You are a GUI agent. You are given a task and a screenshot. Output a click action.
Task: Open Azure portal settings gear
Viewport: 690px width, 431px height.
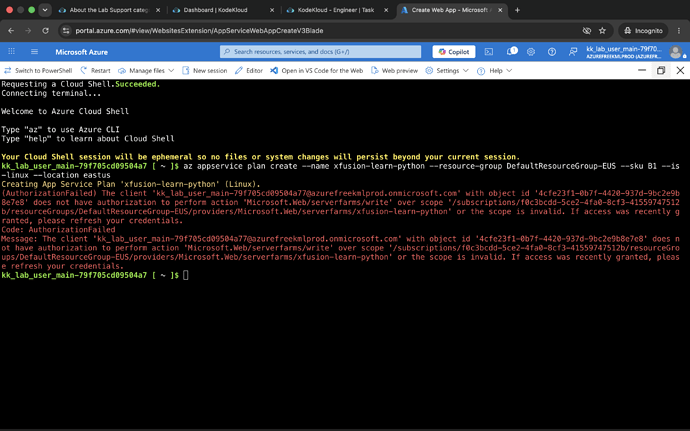(x=531, y=52)
